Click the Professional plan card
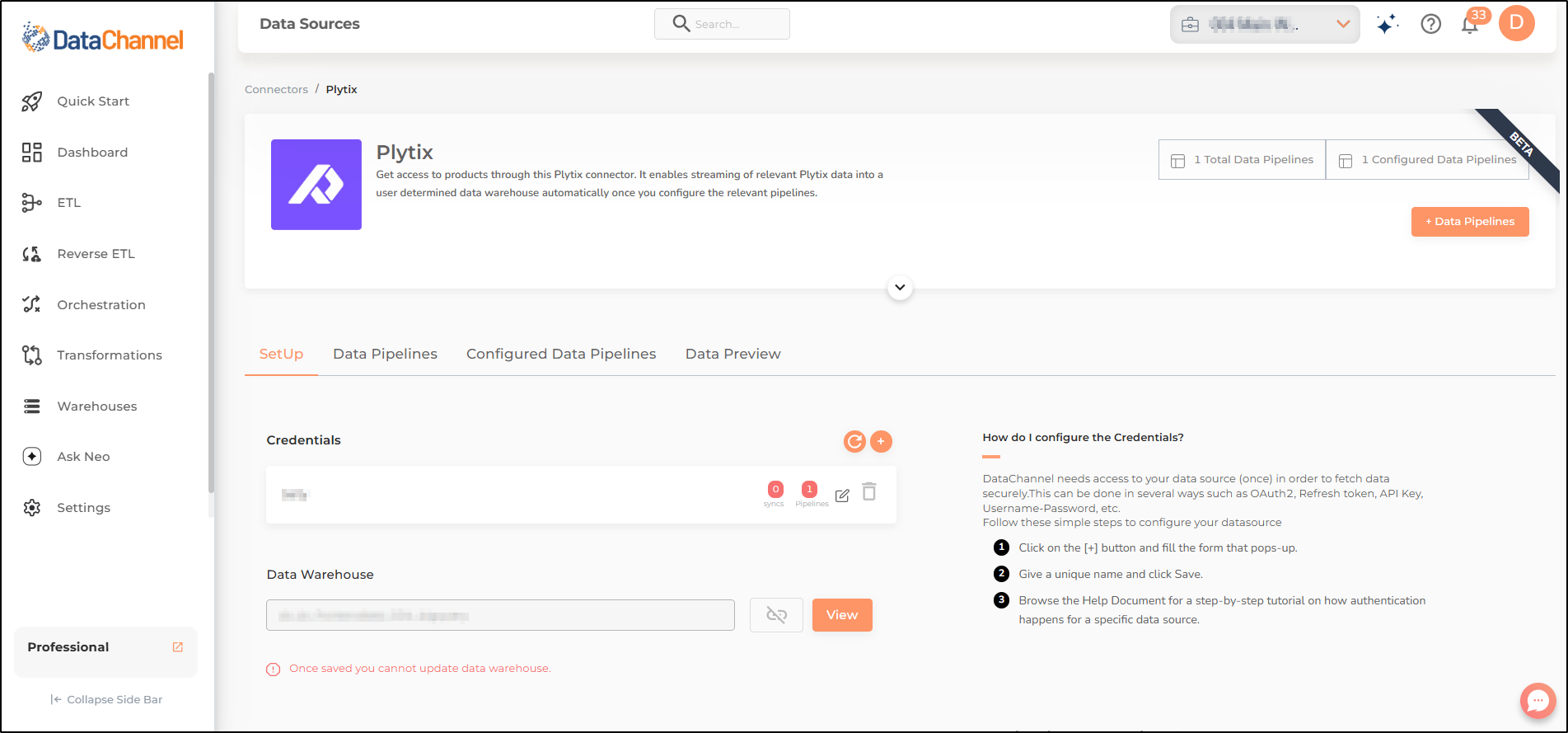 click(x=105, y=652)
